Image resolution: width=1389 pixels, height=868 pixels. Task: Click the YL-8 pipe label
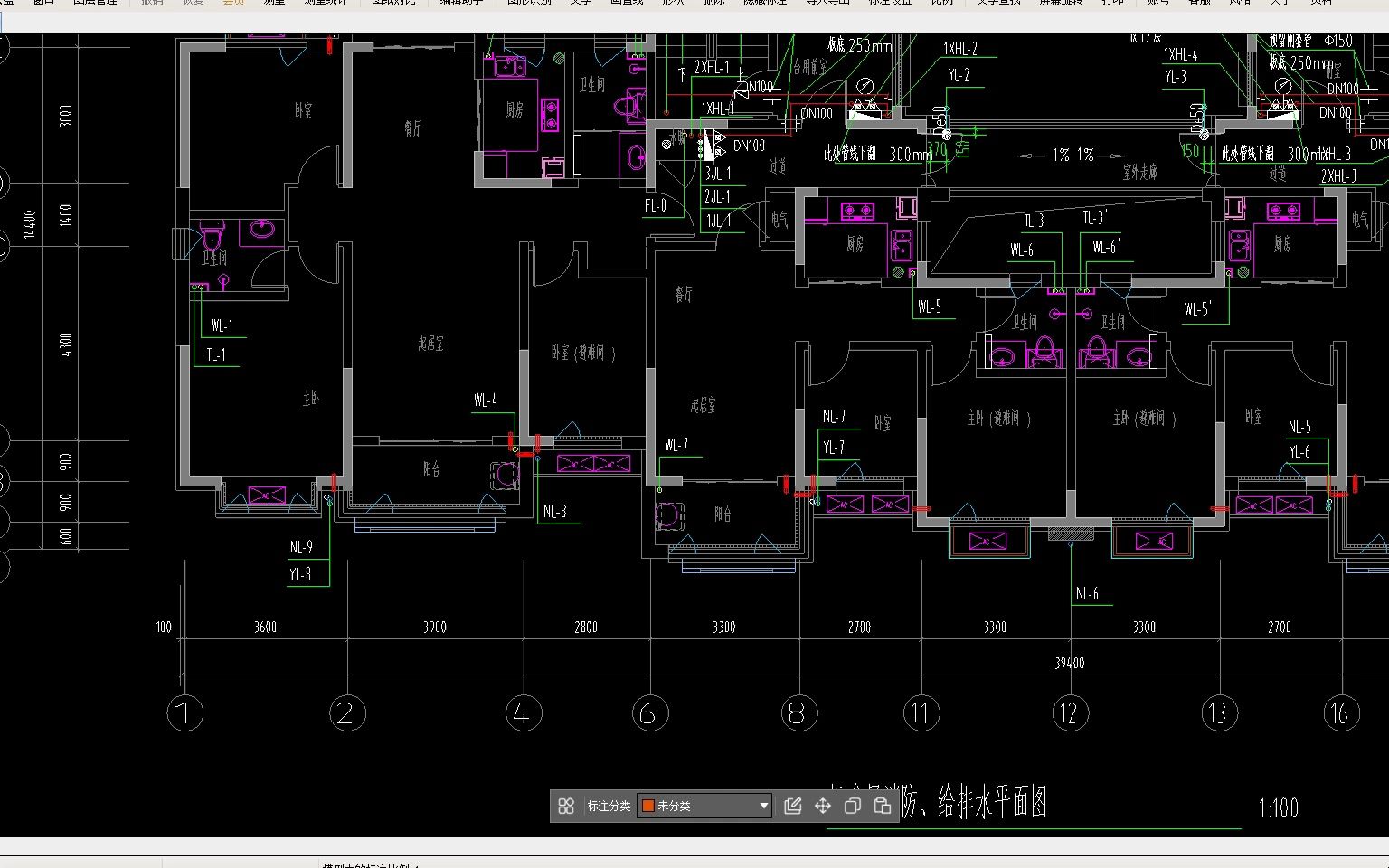[300, 574]
